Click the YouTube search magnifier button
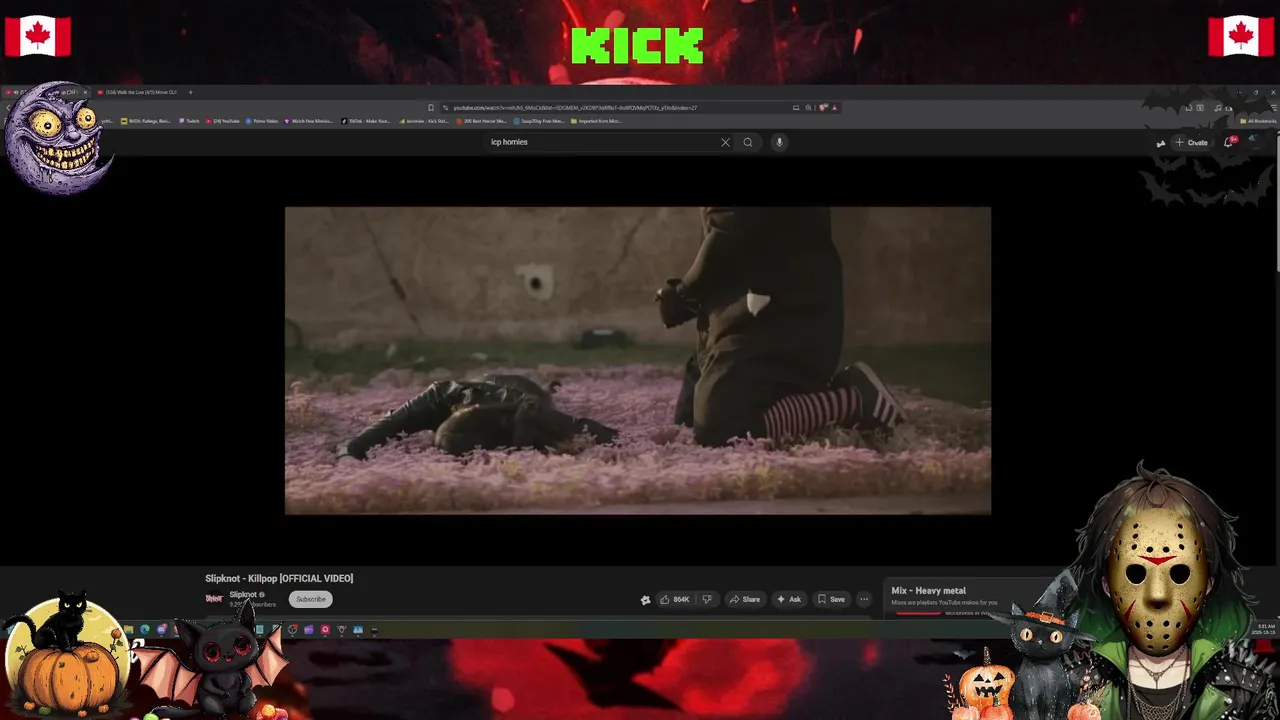The image size is (1280, 720). [747, 142]
